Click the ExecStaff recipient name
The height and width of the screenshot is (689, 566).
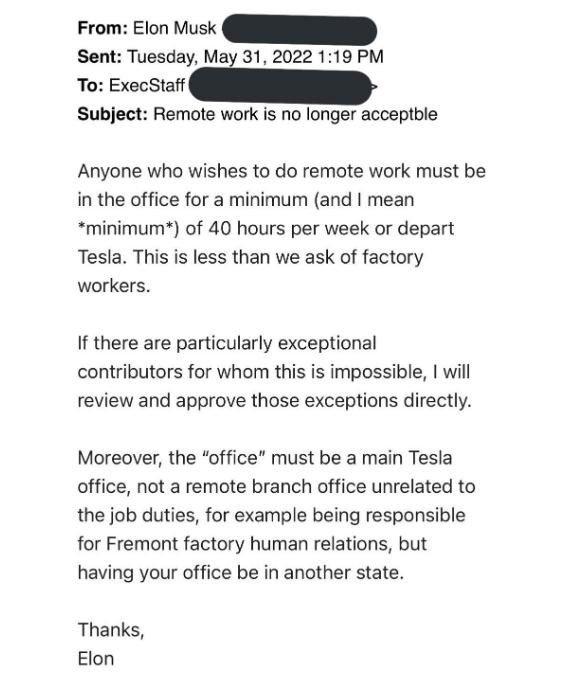[147, 85]
